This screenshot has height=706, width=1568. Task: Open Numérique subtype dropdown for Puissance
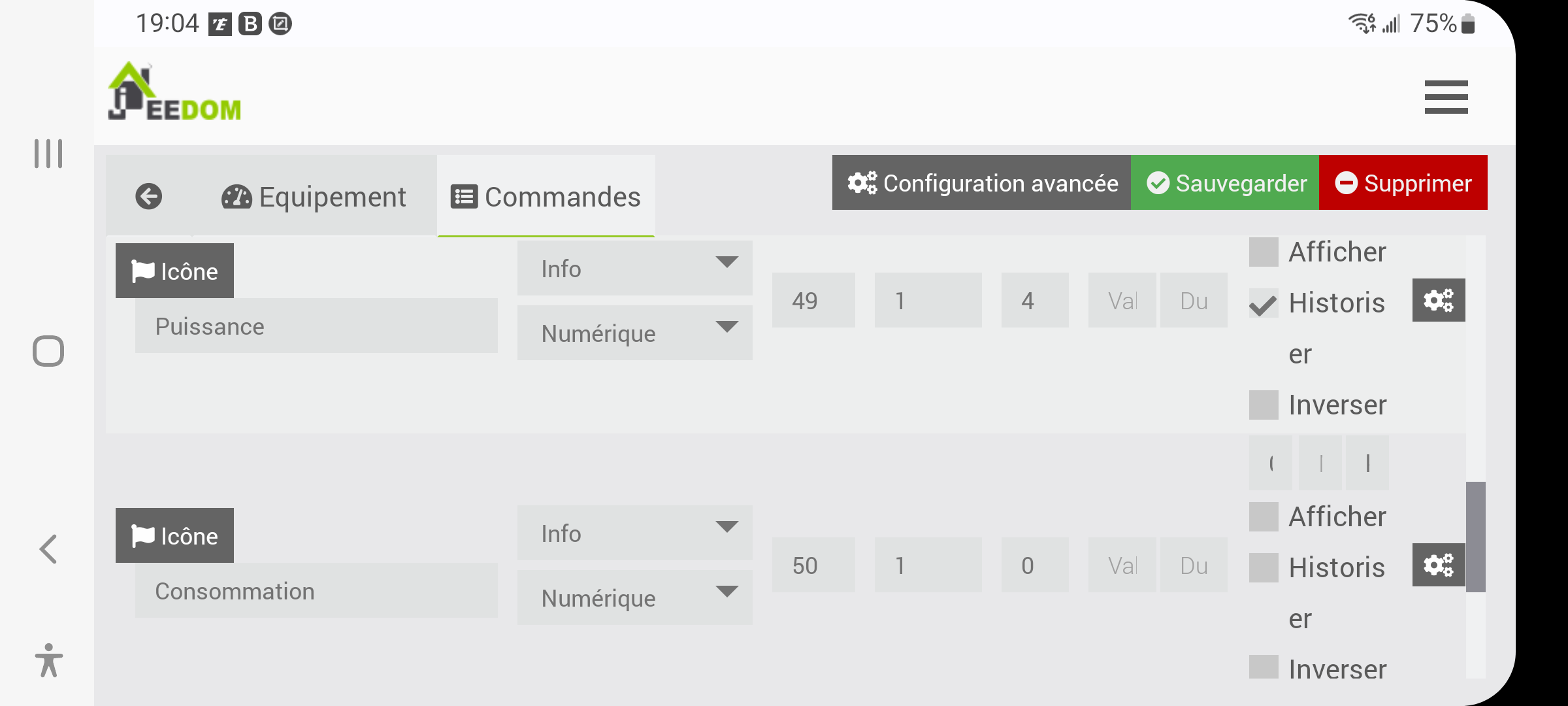click(x=634, y=333)
